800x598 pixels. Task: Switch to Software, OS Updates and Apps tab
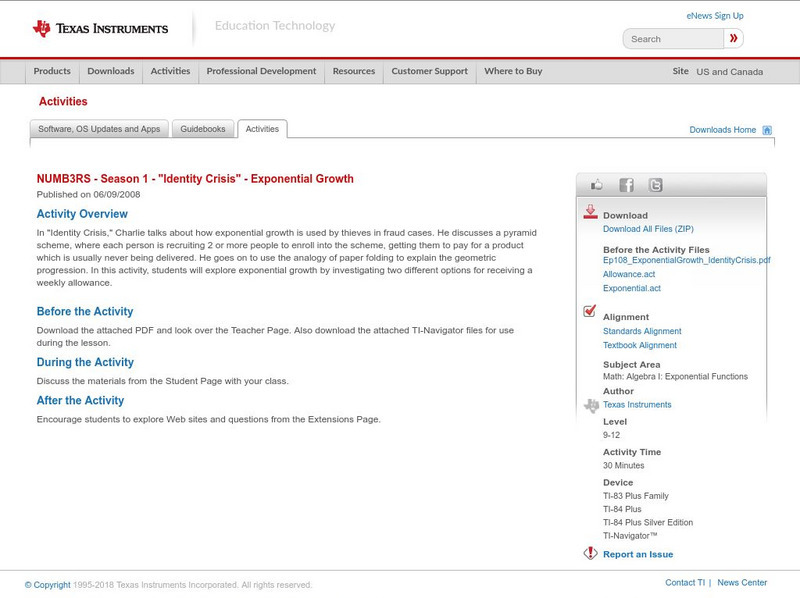click(99, 129)
